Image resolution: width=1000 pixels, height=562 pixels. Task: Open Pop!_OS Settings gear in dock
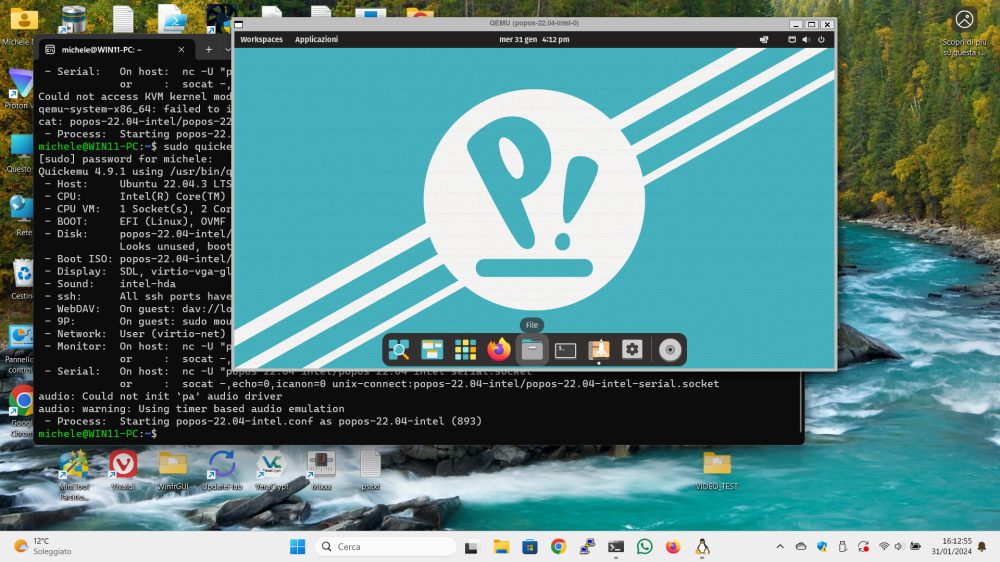click(x=631, y=350)
